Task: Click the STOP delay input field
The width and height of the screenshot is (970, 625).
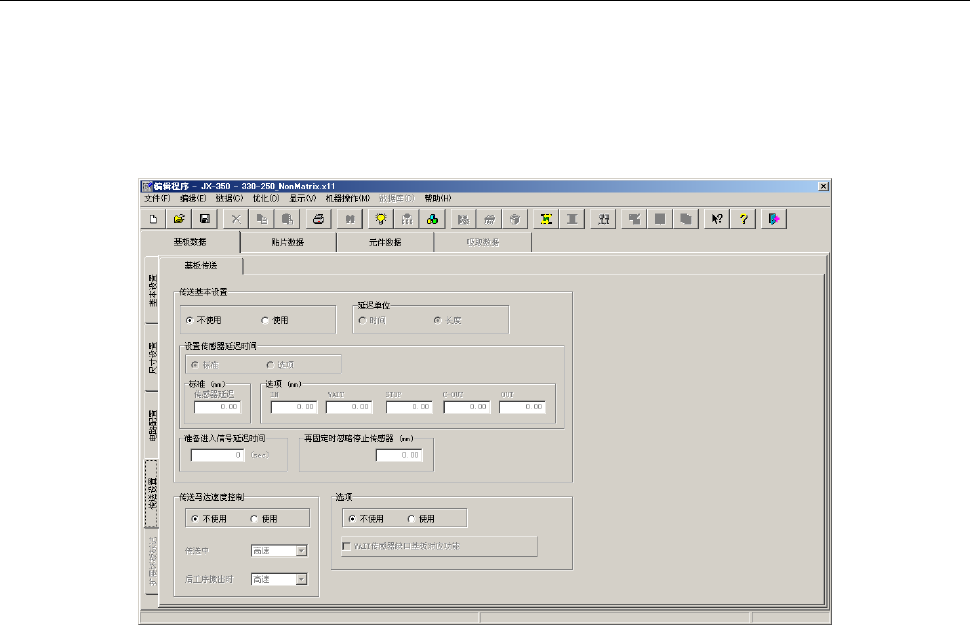Action: click(x=409, y=407)
